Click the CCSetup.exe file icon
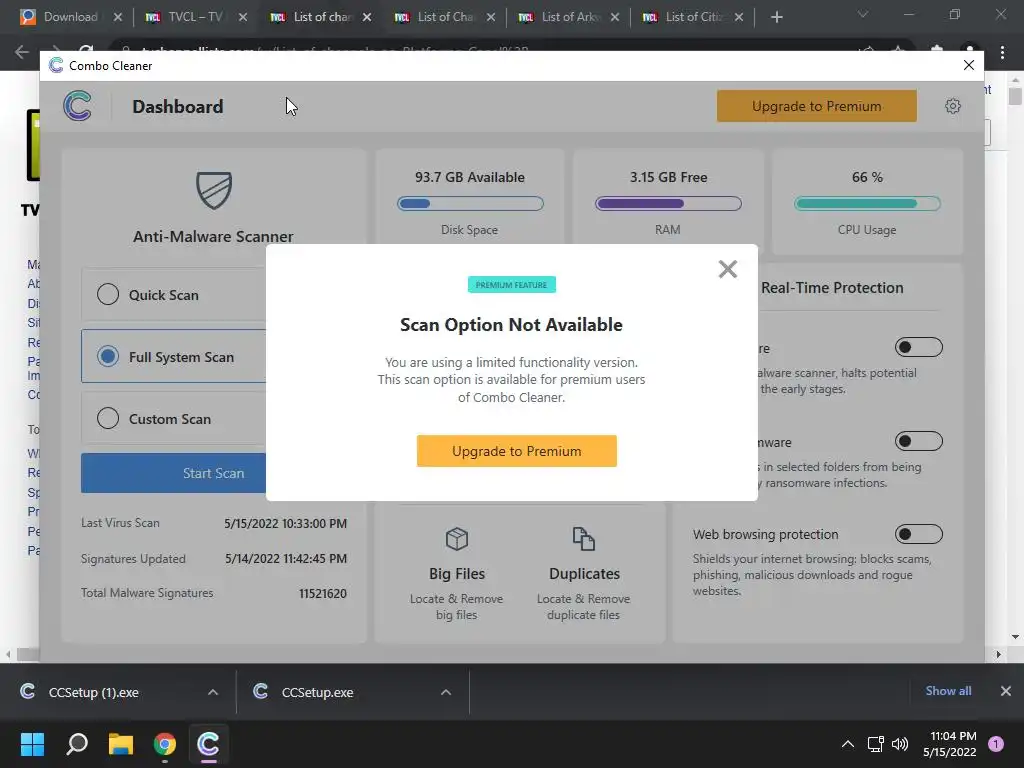This screenshot has width=1024, height=768. [x=261, y=691]
